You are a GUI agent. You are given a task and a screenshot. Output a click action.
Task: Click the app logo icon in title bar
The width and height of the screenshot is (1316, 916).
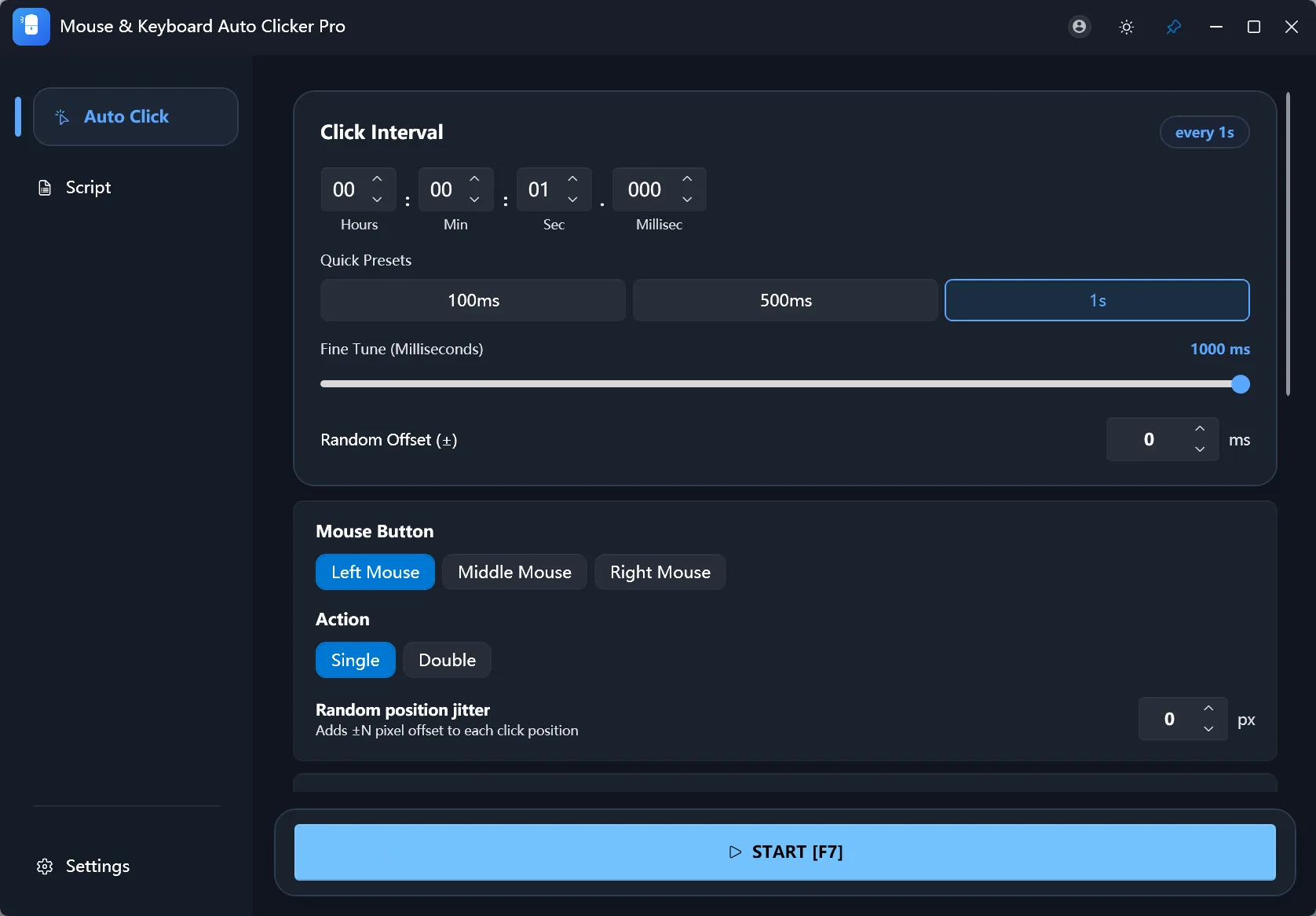point(31,27)
